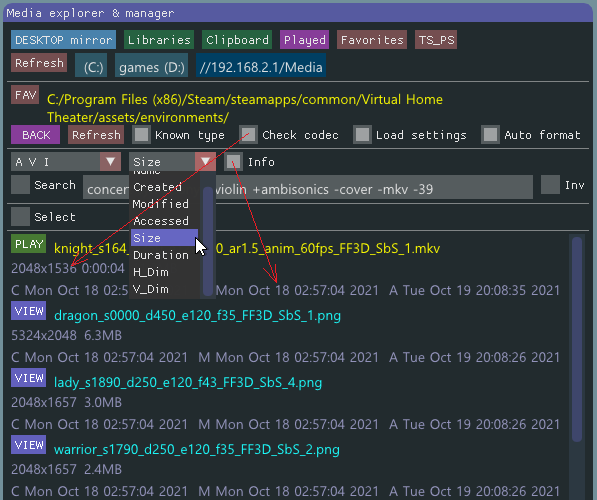Enable the Check codec checkbox
597x500 pixels.
pos(248,135)
